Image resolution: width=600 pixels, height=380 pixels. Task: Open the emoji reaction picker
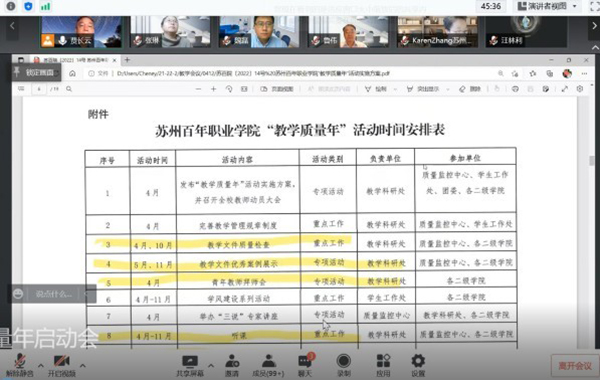[18, 294]
